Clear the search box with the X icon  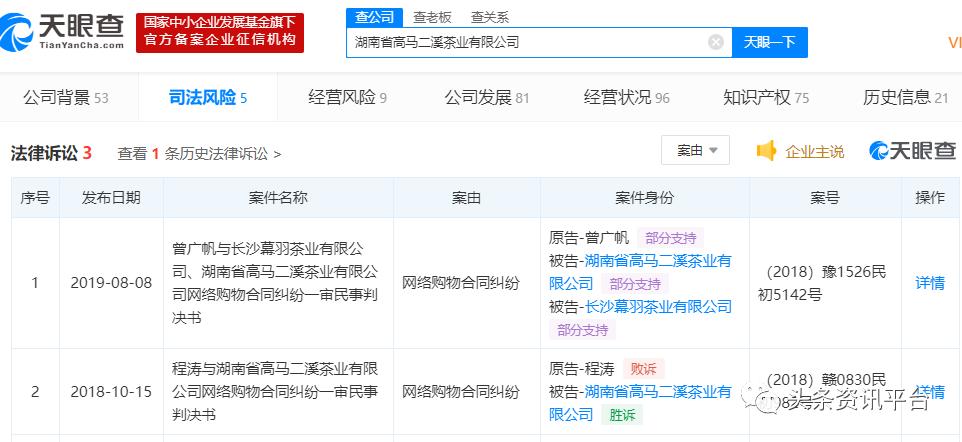716,42
